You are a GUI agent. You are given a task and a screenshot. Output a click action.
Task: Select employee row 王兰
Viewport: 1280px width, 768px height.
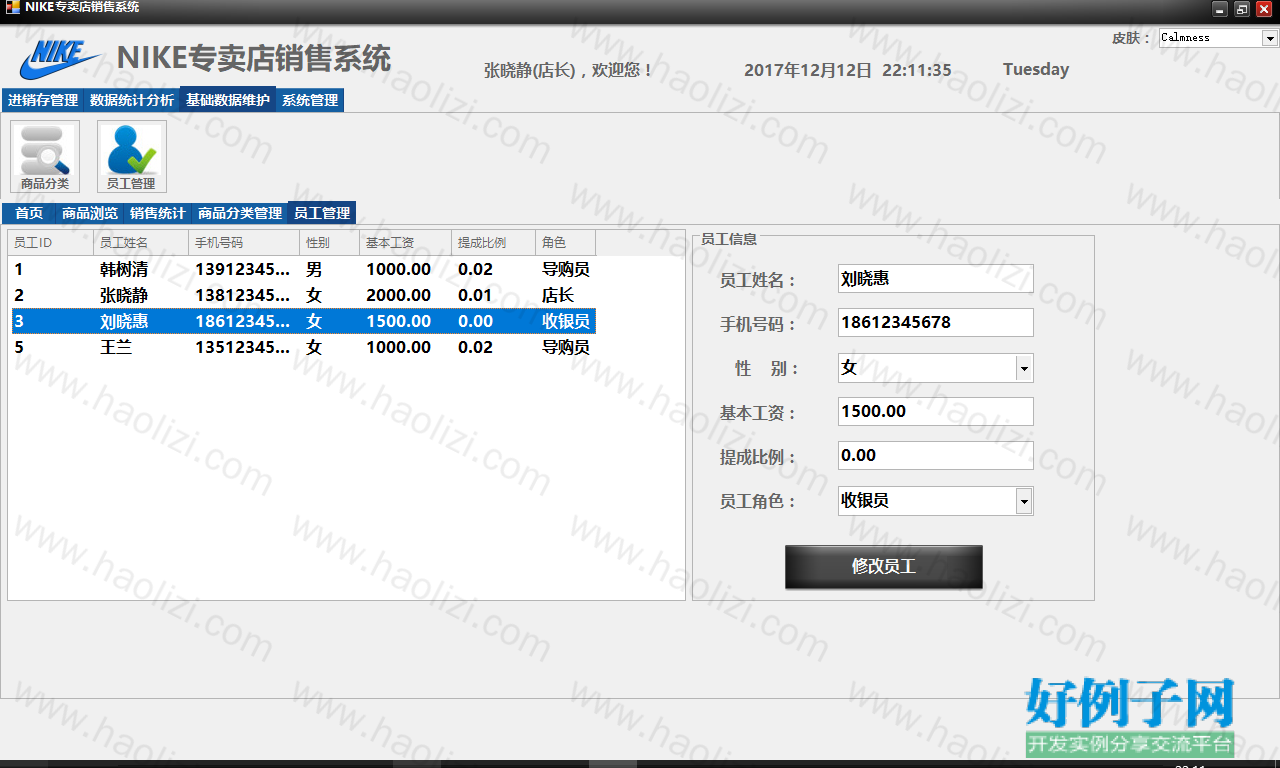click(x=303, y=348)
